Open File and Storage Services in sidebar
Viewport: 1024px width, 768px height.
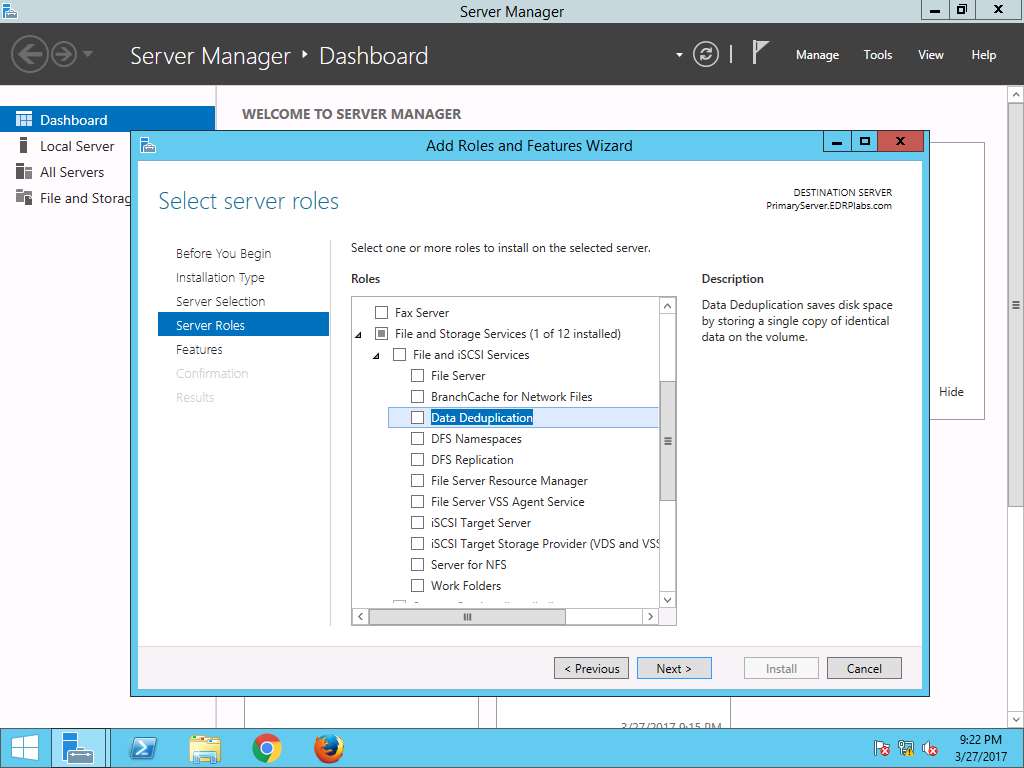click(x=85, y=199)
